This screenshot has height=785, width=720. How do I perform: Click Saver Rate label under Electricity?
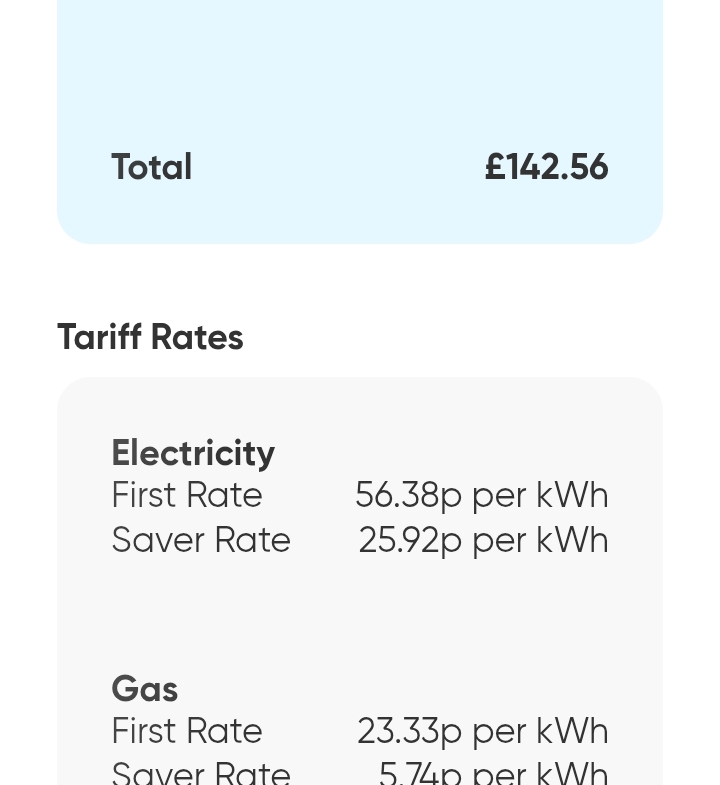coord(201,540)
